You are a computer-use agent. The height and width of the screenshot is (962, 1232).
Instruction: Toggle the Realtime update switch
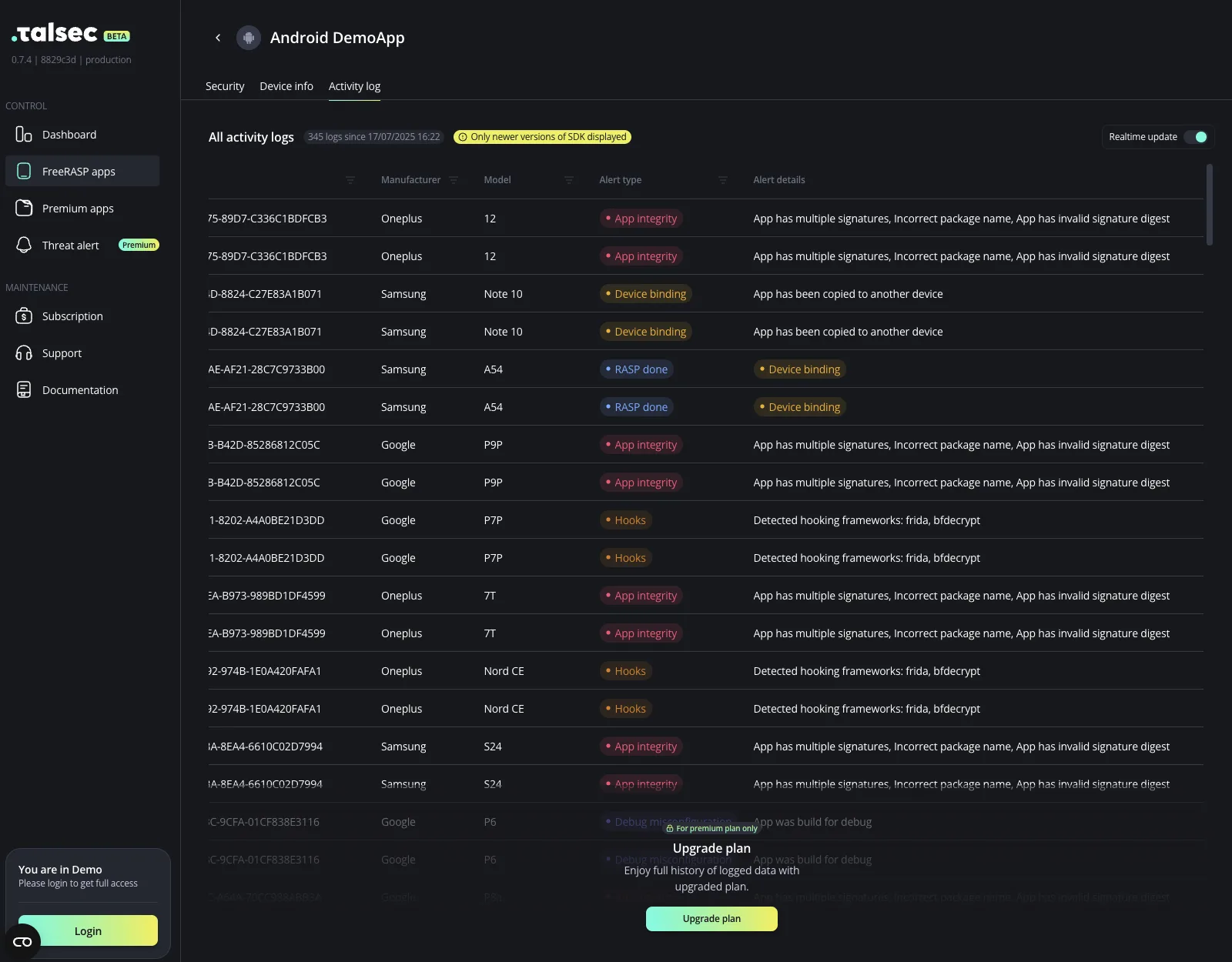pos(1196,137)
